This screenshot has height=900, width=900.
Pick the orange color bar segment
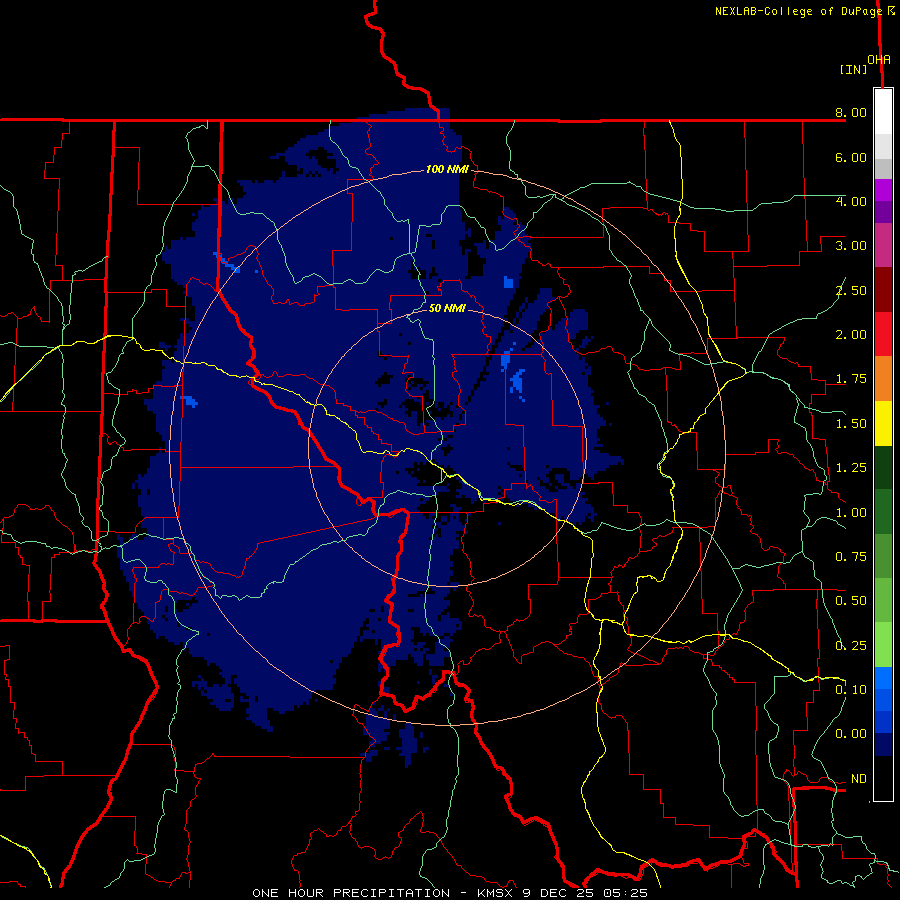tap(883, 379)
